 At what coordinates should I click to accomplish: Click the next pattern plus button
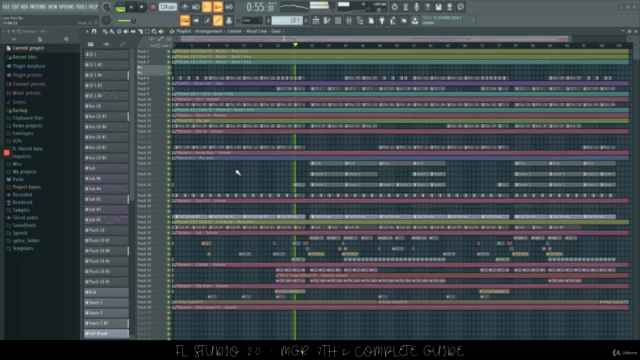[306, 20]
